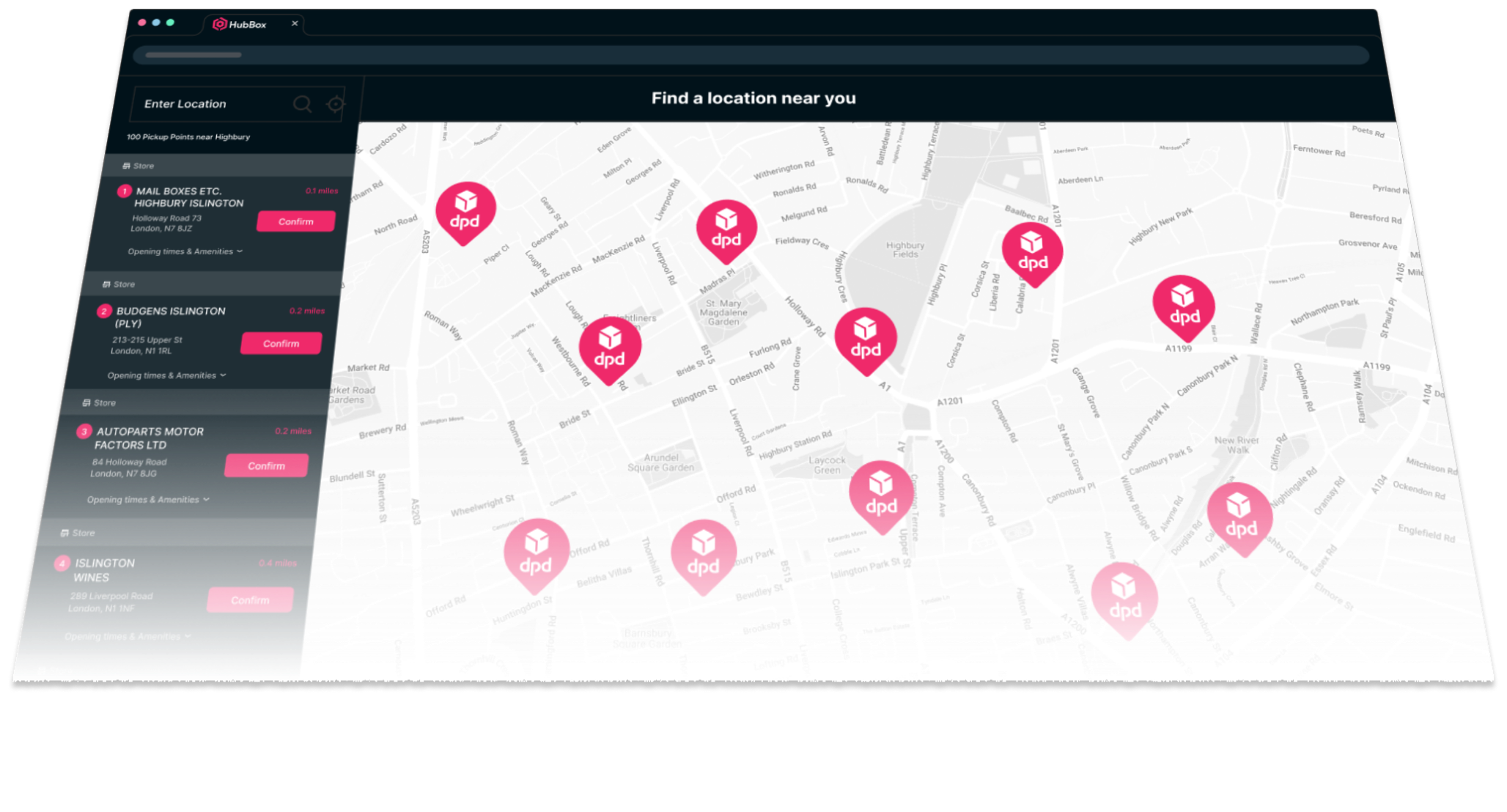Select DPD pin near Nightingale Rd
Image resolution: width=1507 pixels, height=812 pixels.
pos(1240,517)
